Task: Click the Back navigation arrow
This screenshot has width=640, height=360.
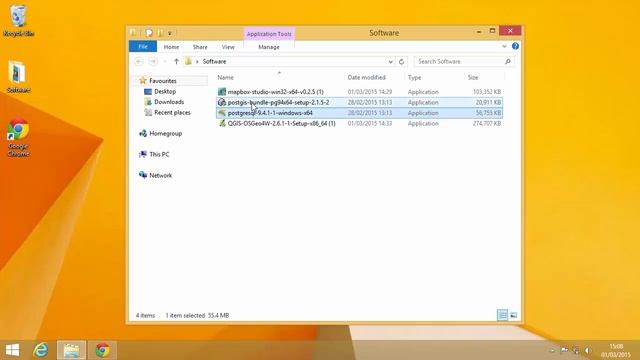Action: click(139, 62)
